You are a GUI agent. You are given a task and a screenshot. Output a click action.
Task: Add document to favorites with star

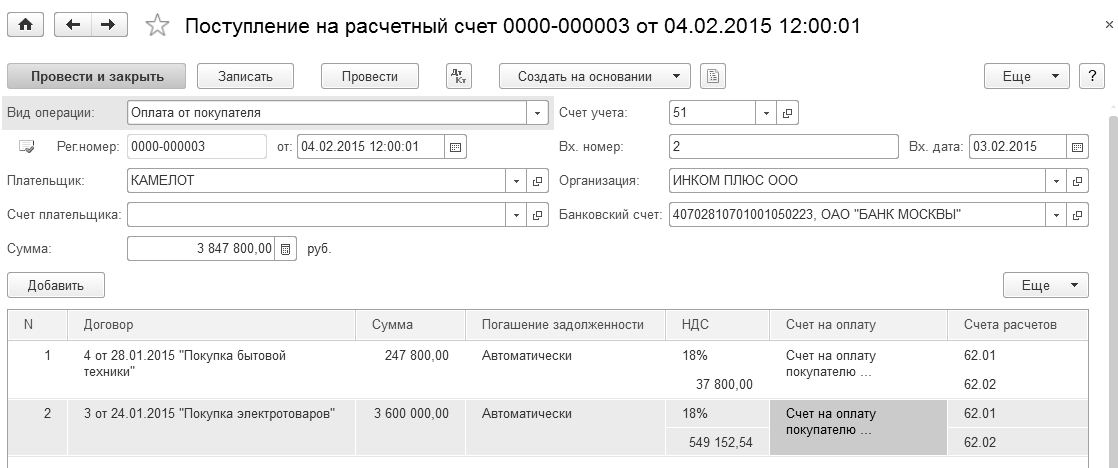157,26
